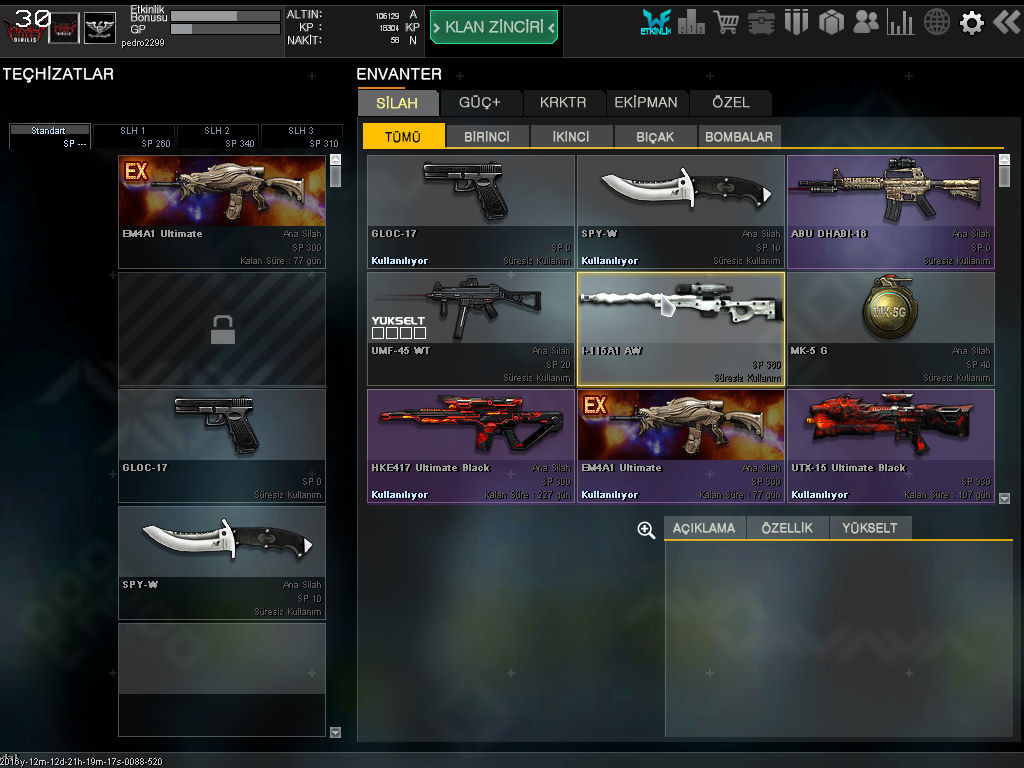Select the UTX-15 Ultimate Black weapon
The image size is (1024, 768).
891,446
